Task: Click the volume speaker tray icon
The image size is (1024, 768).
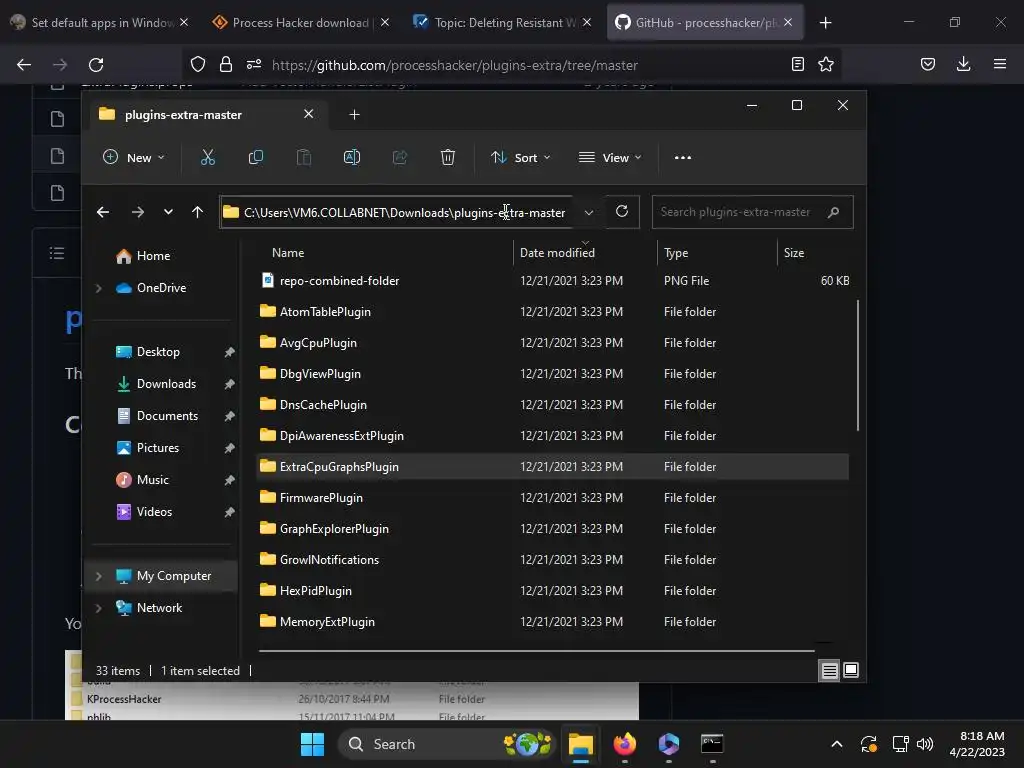Action: (x=925, y=744)
